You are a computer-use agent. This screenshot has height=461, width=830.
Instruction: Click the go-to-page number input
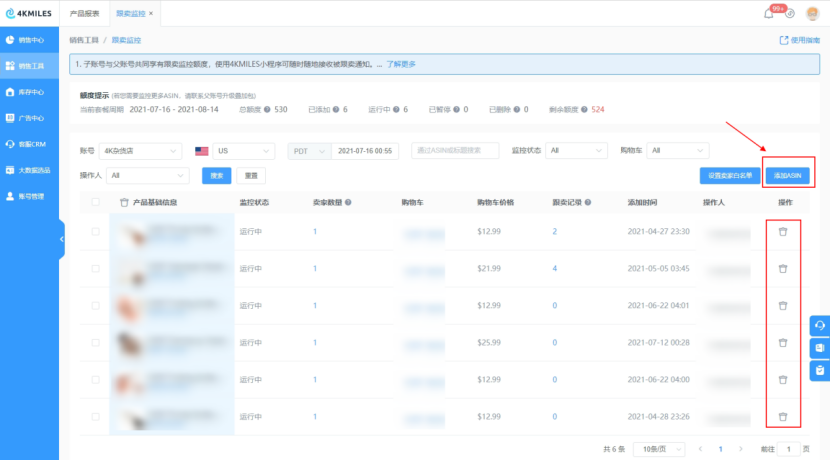point(789,449)
